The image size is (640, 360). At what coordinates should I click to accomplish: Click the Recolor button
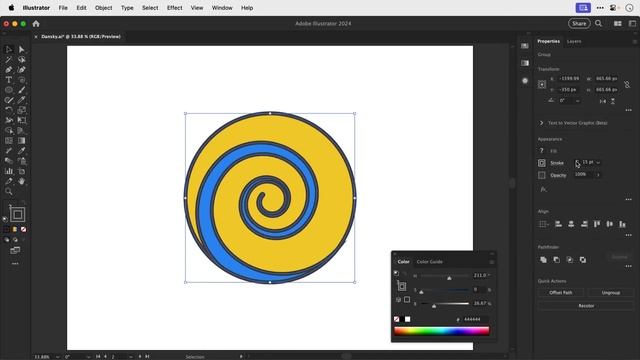586,306
